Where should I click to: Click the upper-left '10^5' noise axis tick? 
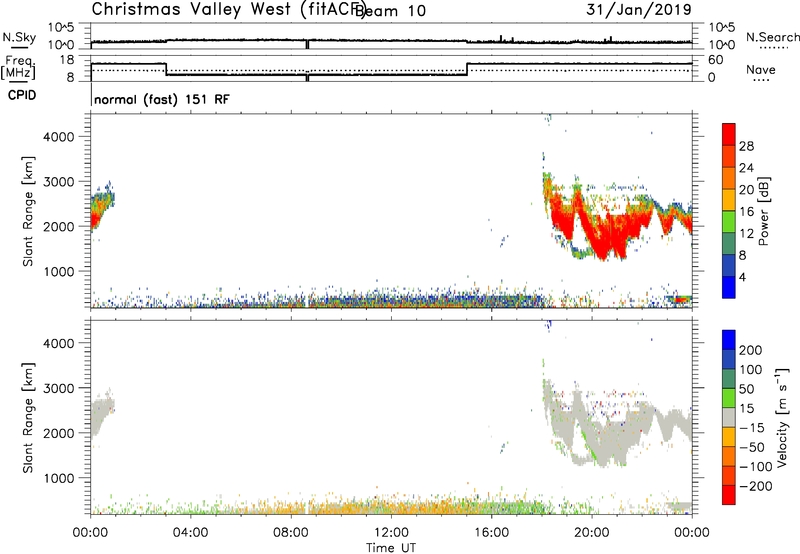61,28
